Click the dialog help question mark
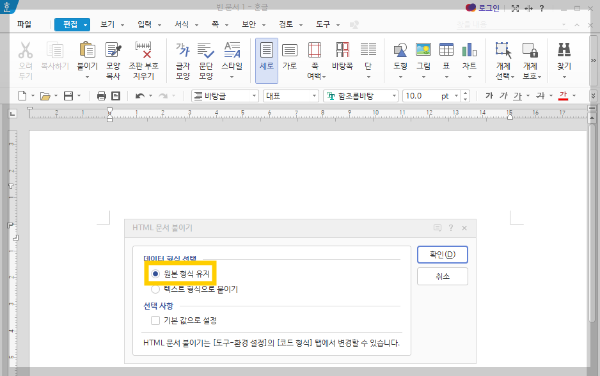The width and height of the screenshot is (600, 376). click(451, 228)
